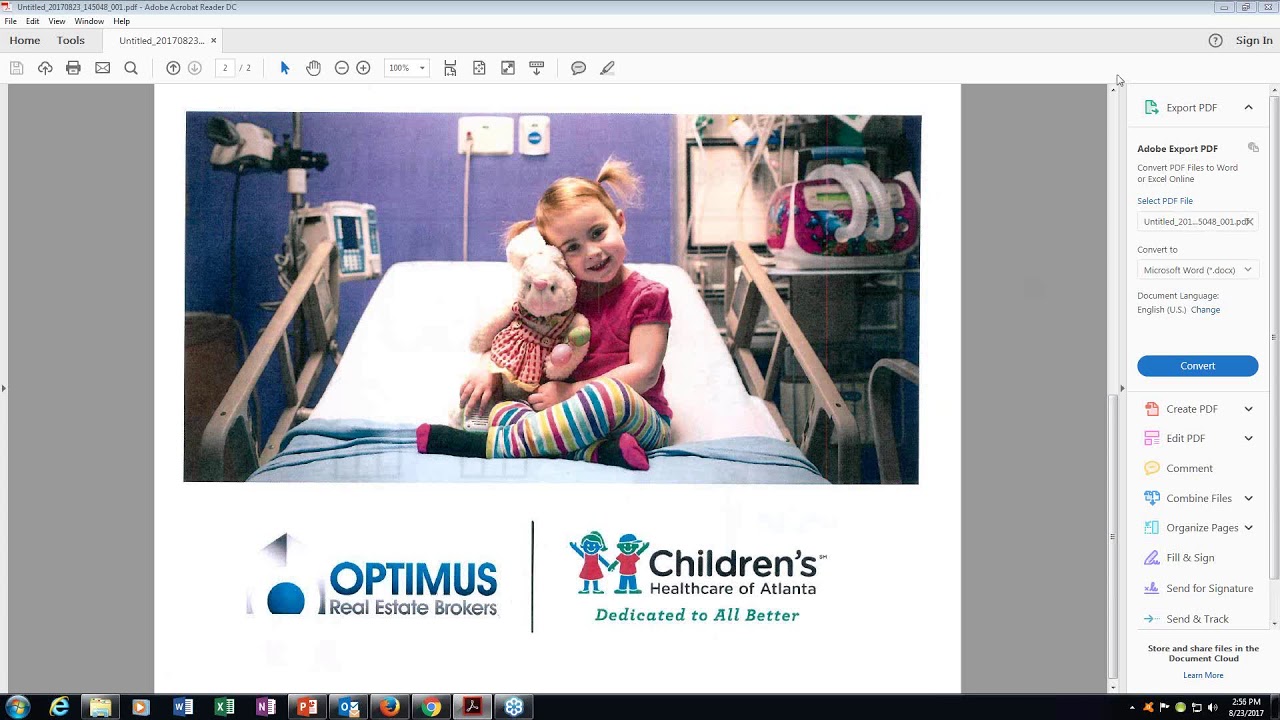Click the fit width scrolling icon
The height and width of the screenshot is (720, 1280).
(450, 68)
